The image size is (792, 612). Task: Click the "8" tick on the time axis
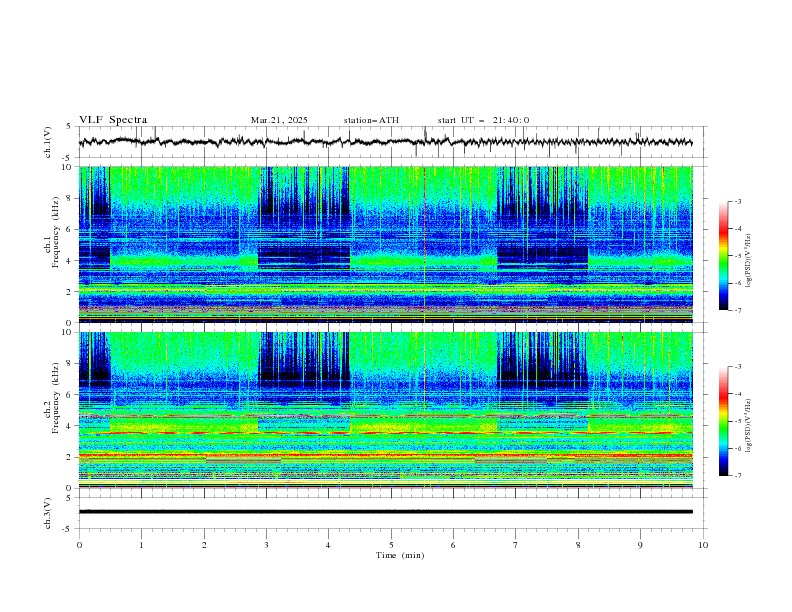[x=578, y=545]
